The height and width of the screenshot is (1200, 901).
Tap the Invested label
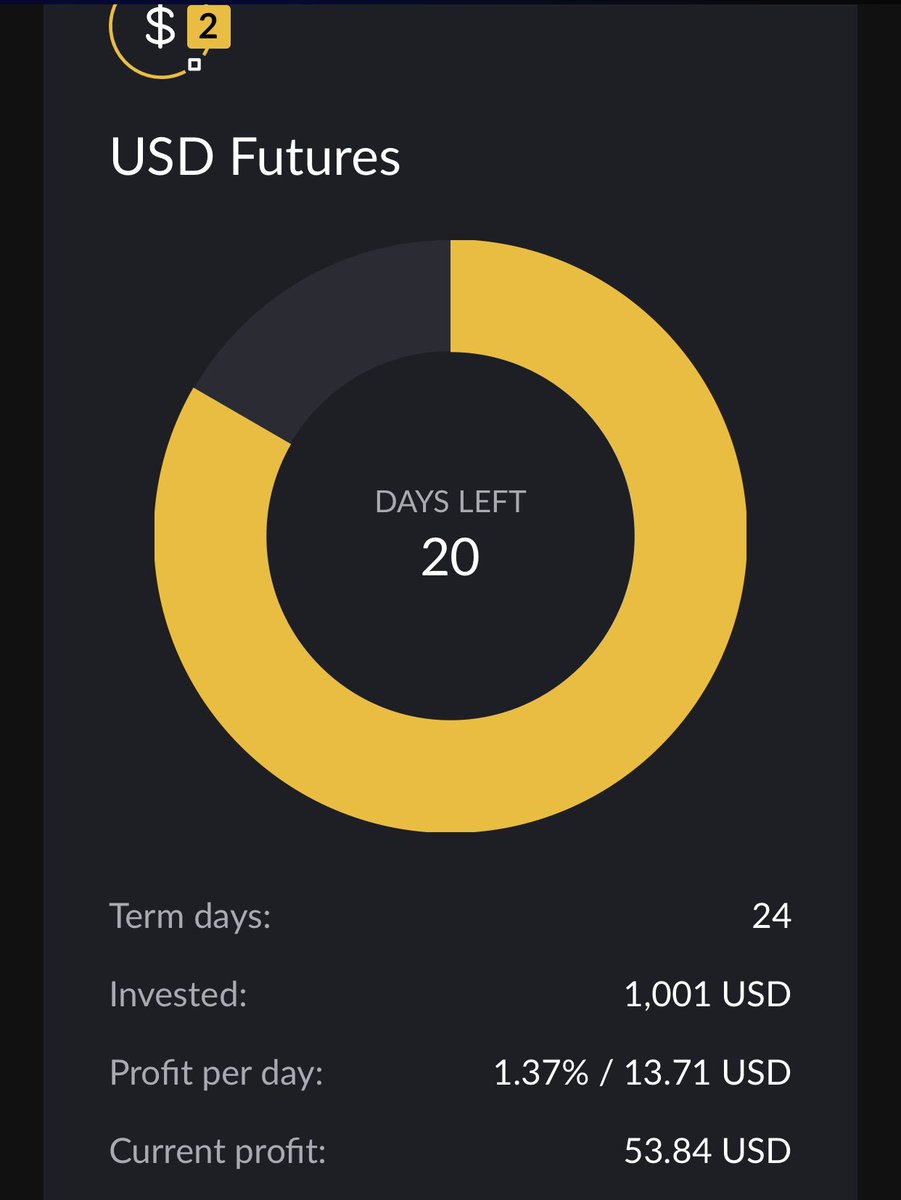tap(178, 995)
